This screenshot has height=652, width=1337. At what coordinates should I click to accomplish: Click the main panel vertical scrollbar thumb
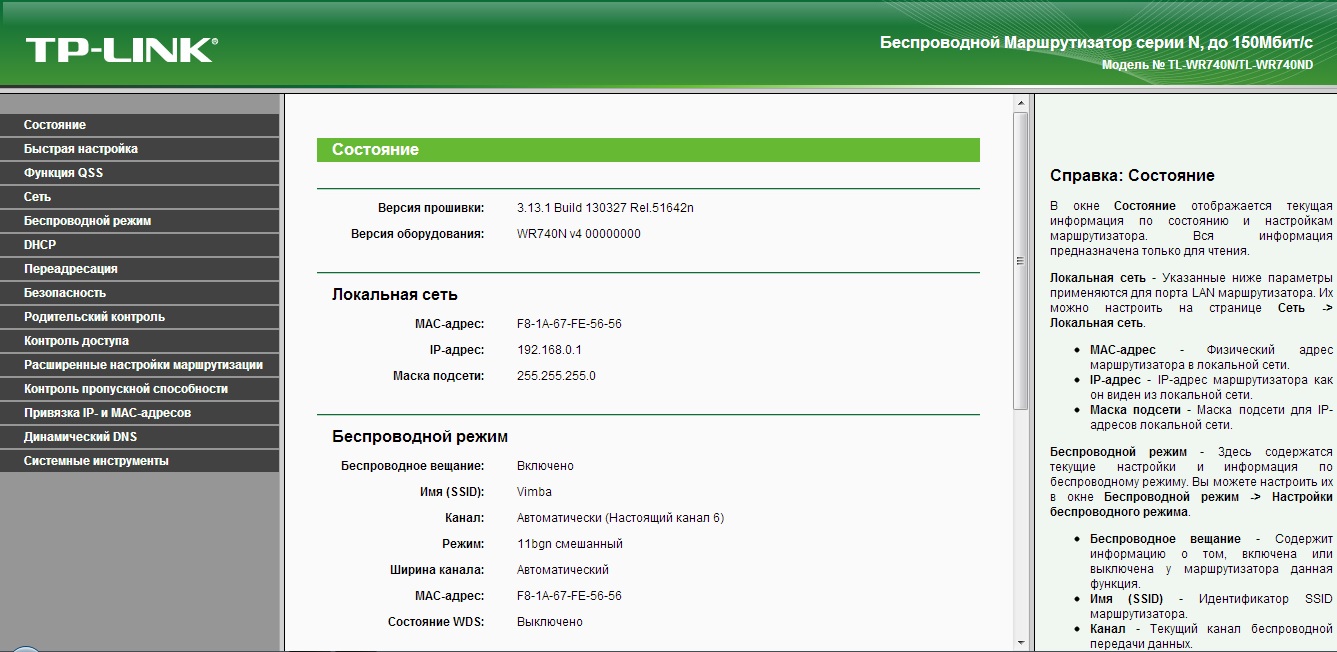(1020, 261)
